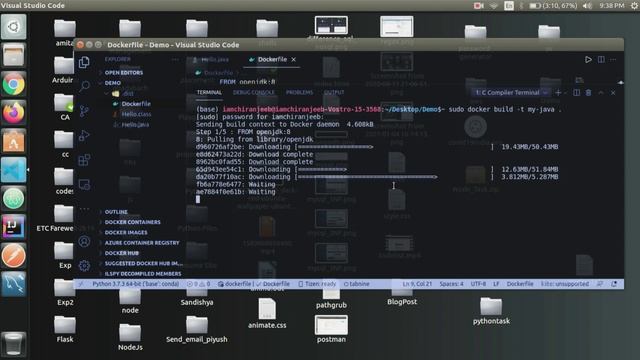
Task: Open Hello.class in the explorer tree
Action: click(x=136, y=114)
